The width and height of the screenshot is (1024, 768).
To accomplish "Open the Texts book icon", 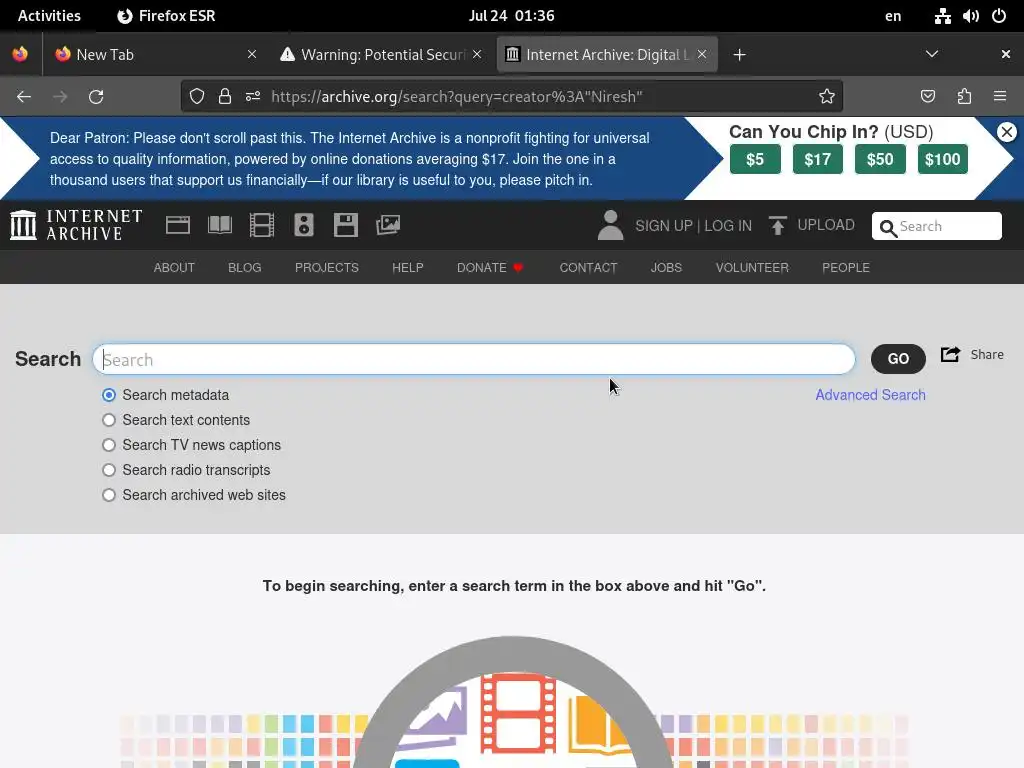I will pyautogui.click(x=220, y=225).
